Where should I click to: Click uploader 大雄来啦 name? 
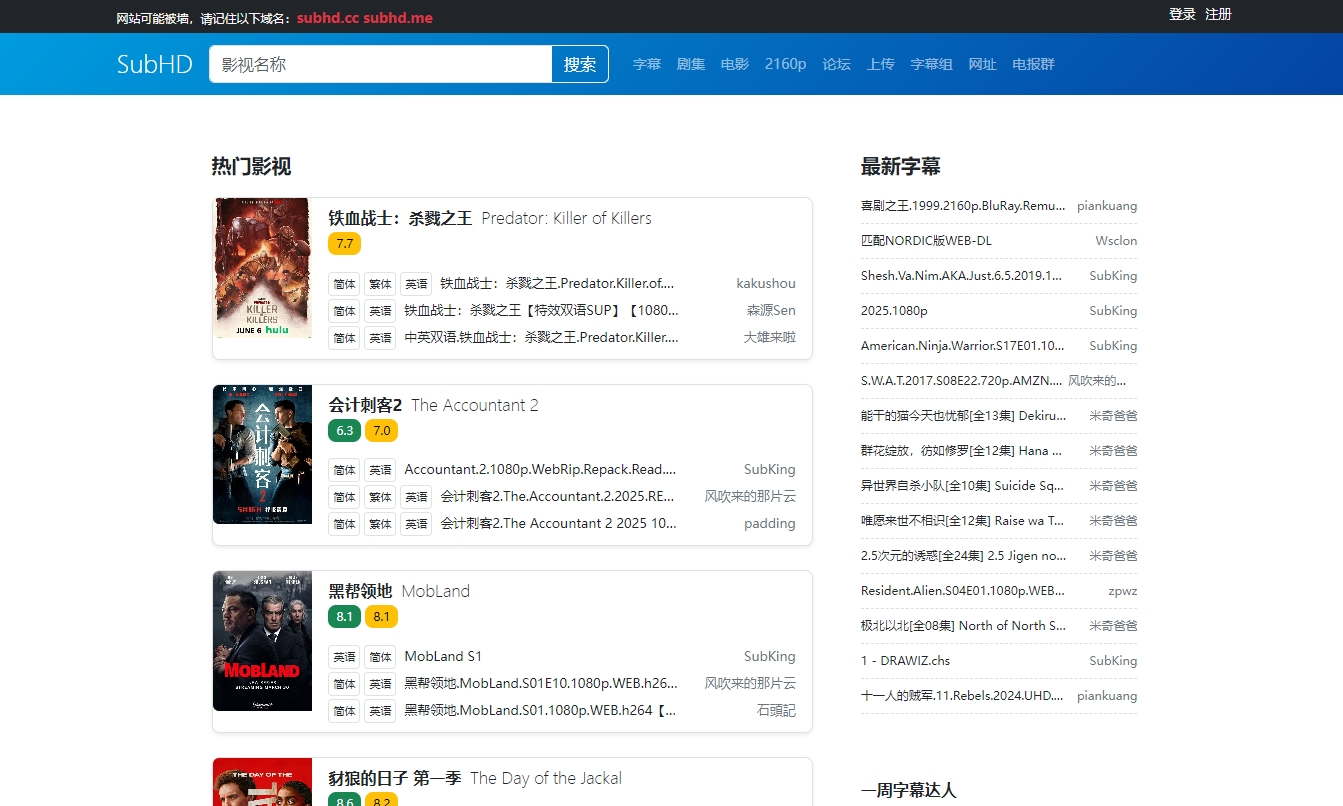770,337
